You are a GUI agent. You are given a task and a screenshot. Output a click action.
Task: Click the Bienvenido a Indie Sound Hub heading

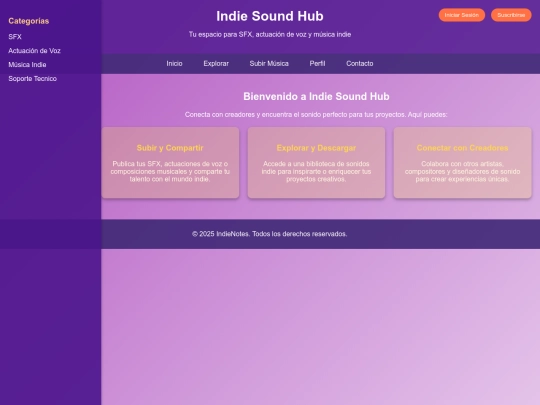coord(316,96)
